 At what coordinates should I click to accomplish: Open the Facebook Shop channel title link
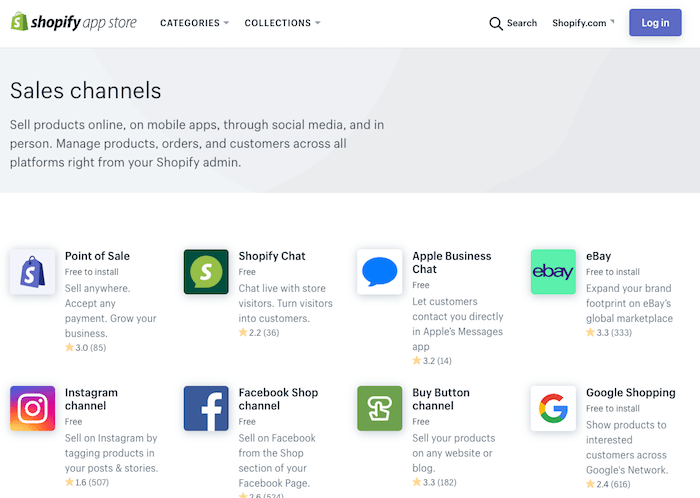[278, 399]
